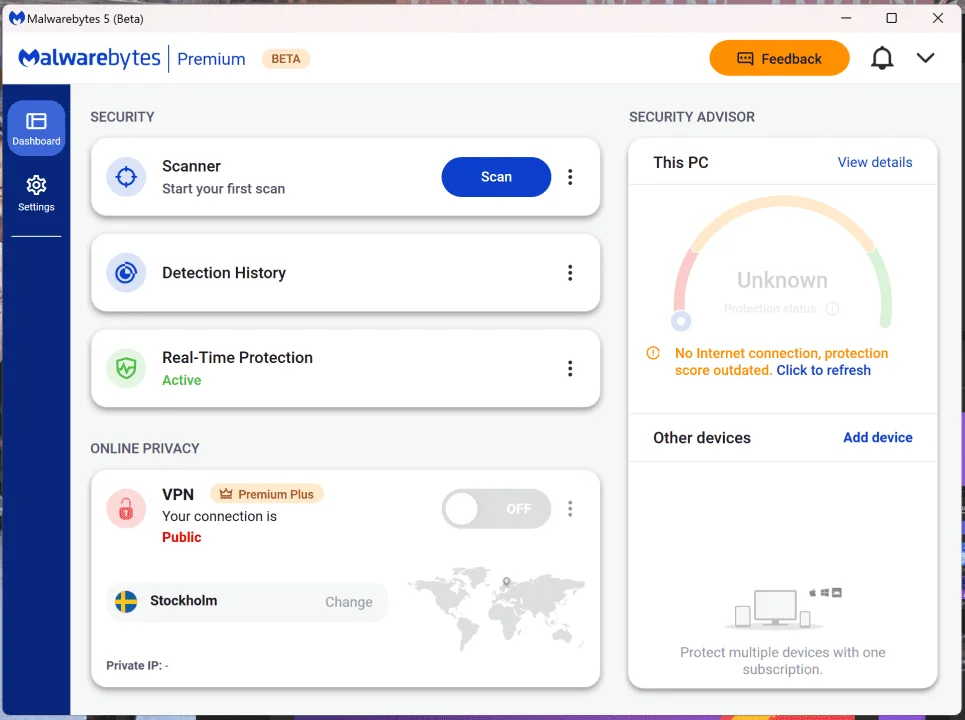Click the orange warning exclamation icon
The width and height of the screenshot is (965, 720).
click(x=653, y=353)
